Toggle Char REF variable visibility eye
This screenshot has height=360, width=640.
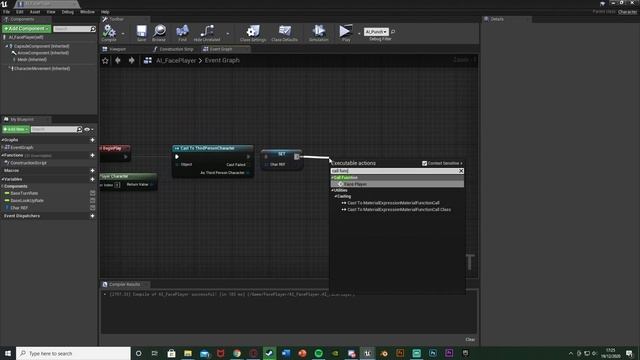[x=93, y=208]
